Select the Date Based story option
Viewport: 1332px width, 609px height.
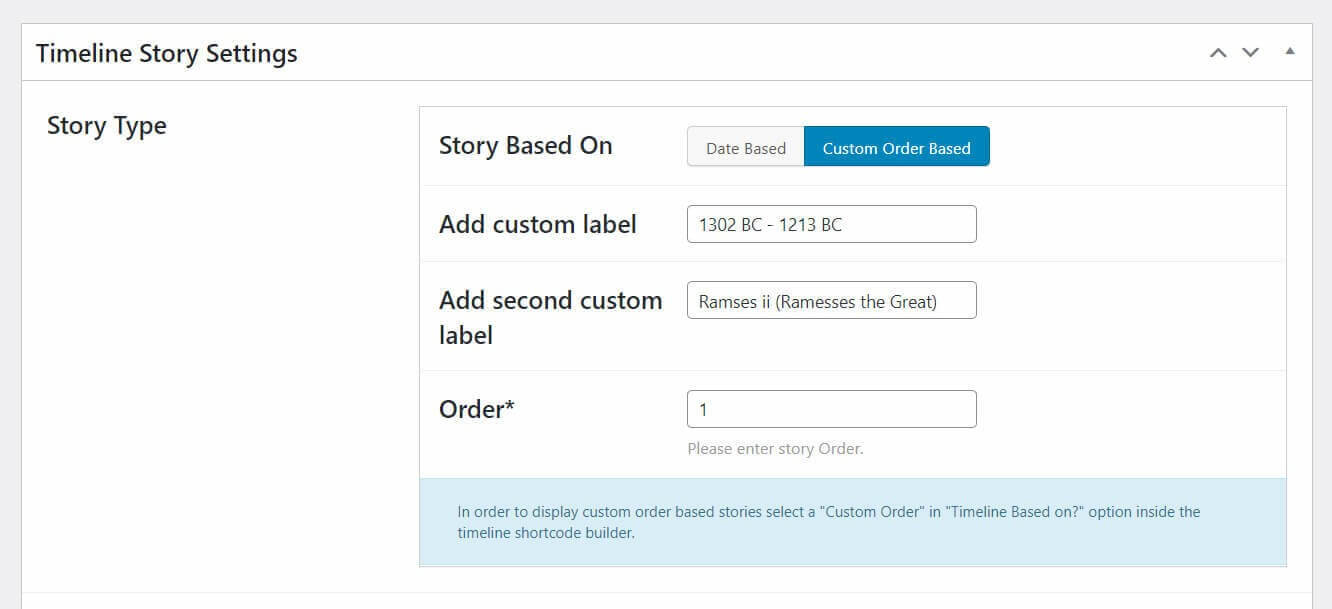pos(746,147)
